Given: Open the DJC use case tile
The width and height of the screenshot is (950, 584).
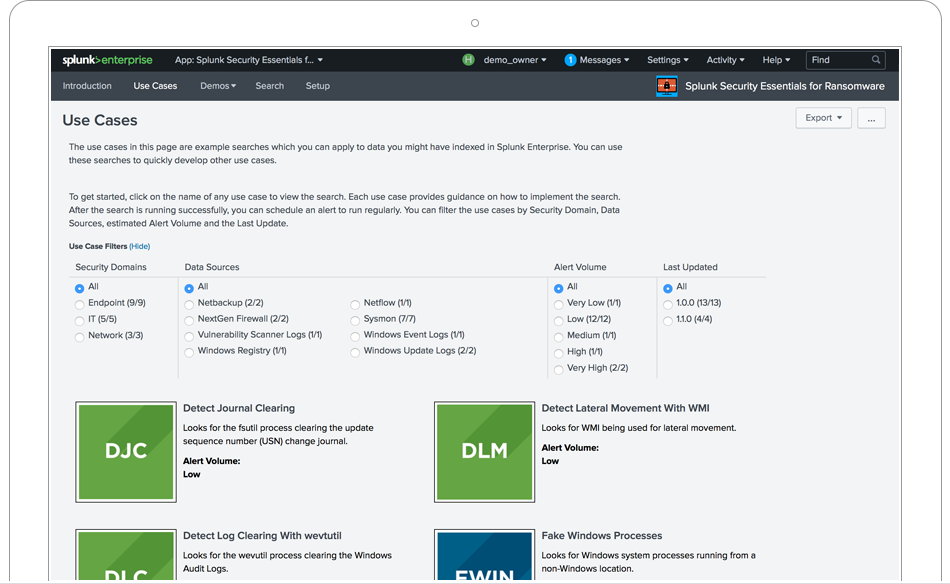Looking at the screenshot, I should tap(126, 452).
